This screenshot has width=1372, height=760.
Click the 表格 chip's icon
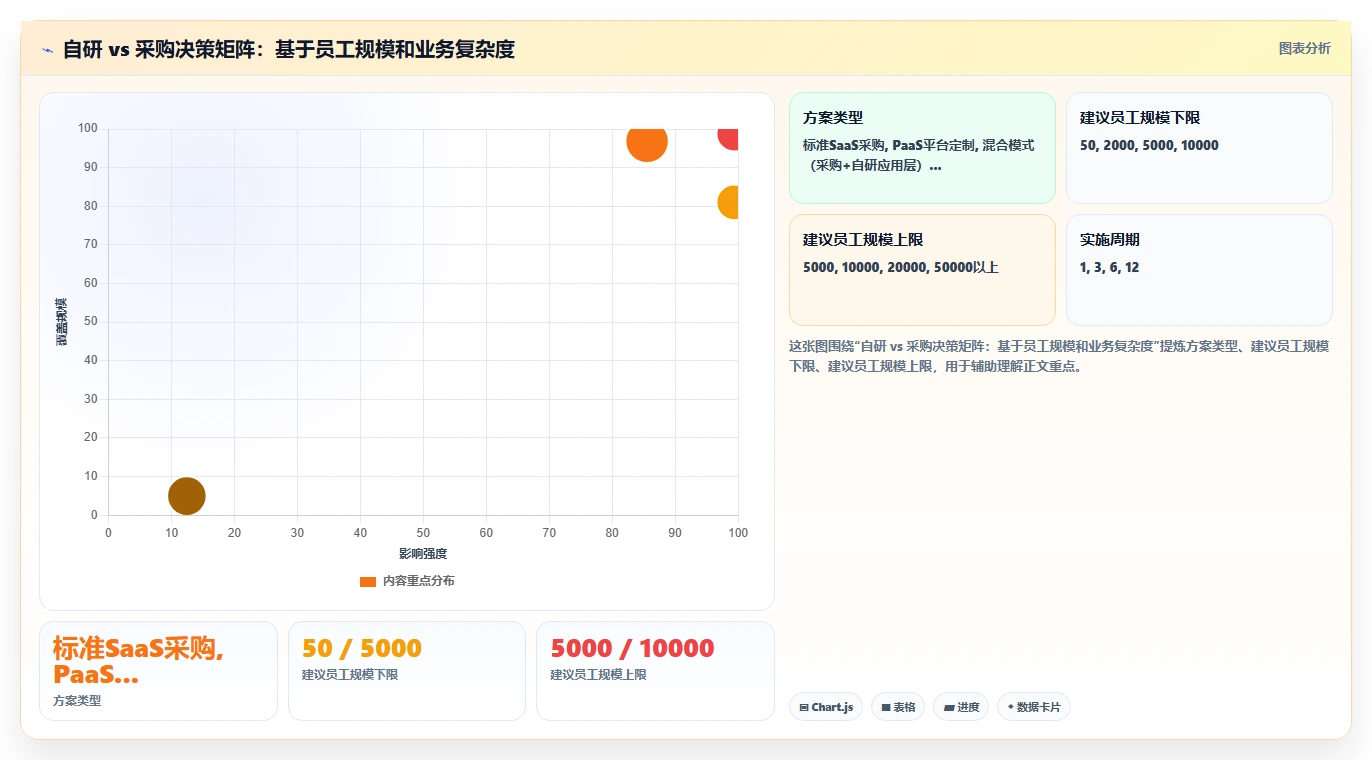coord(886,707)
